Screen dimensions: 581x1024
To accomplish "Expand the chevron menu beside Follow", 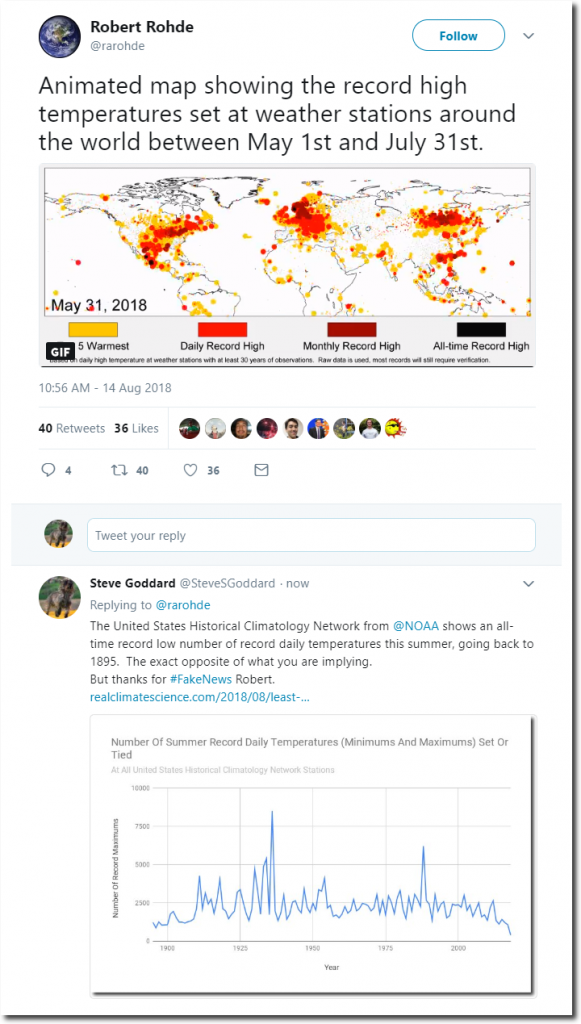I will tap(529, 36).
